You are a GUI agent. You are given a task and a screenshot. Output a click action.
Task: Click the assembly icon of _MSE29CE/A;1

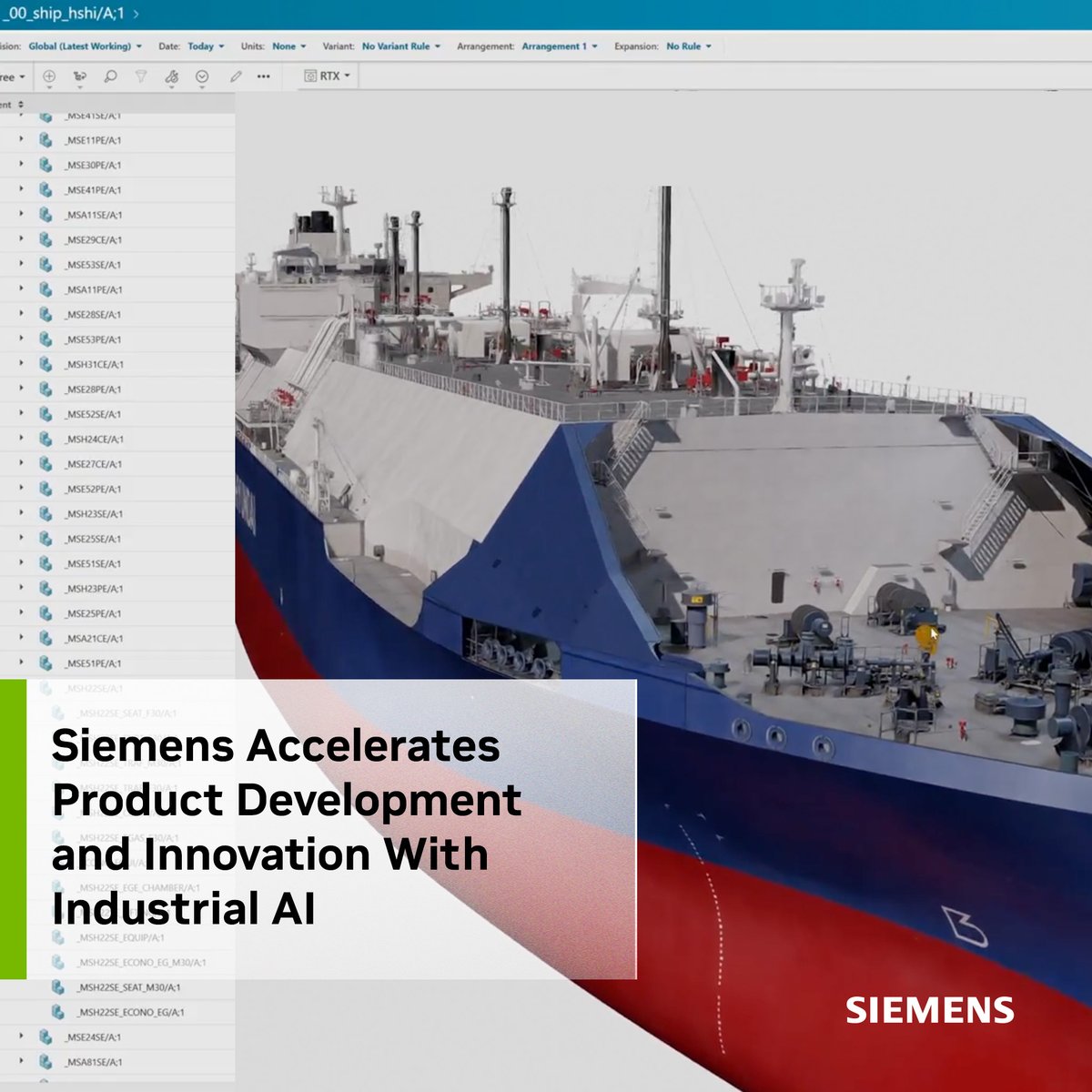[45, 239]
